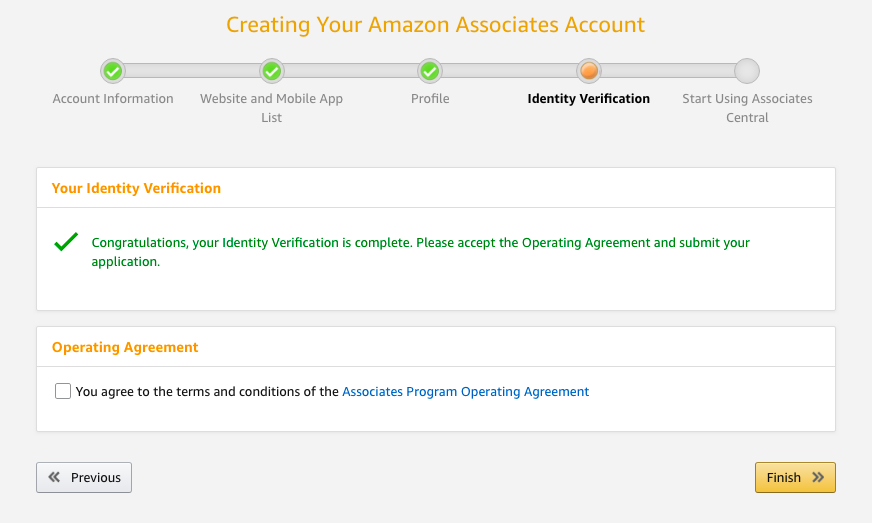872x523 pixels.
Task: Click the Your Identity Verification section heading
Action: (136, 188)
